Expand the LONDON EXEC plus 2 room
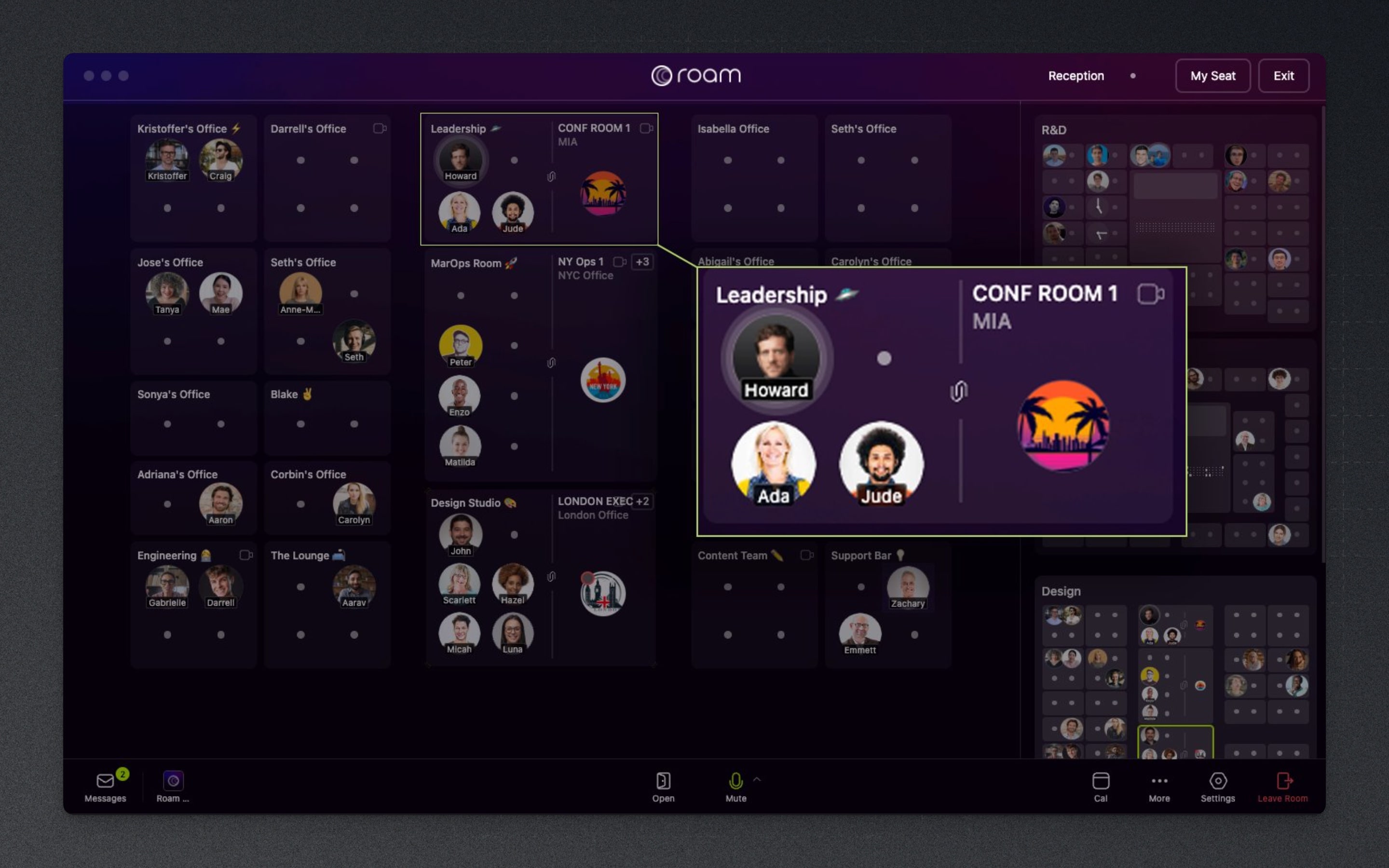The width and height of the screenshot is (1389, 868). [x=646, y=500]
